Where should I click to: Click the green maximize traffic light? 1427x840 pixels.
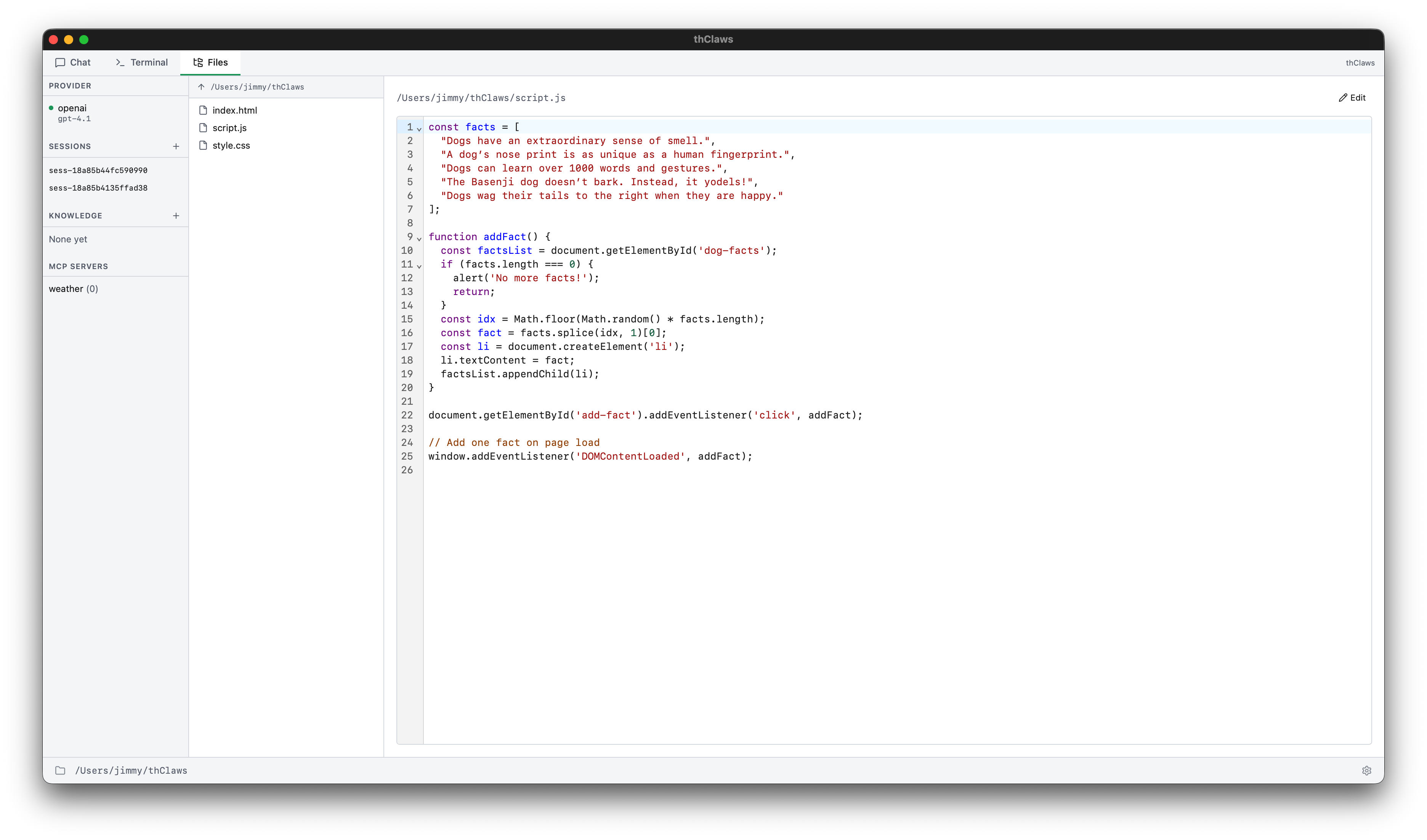pos(84,39)
